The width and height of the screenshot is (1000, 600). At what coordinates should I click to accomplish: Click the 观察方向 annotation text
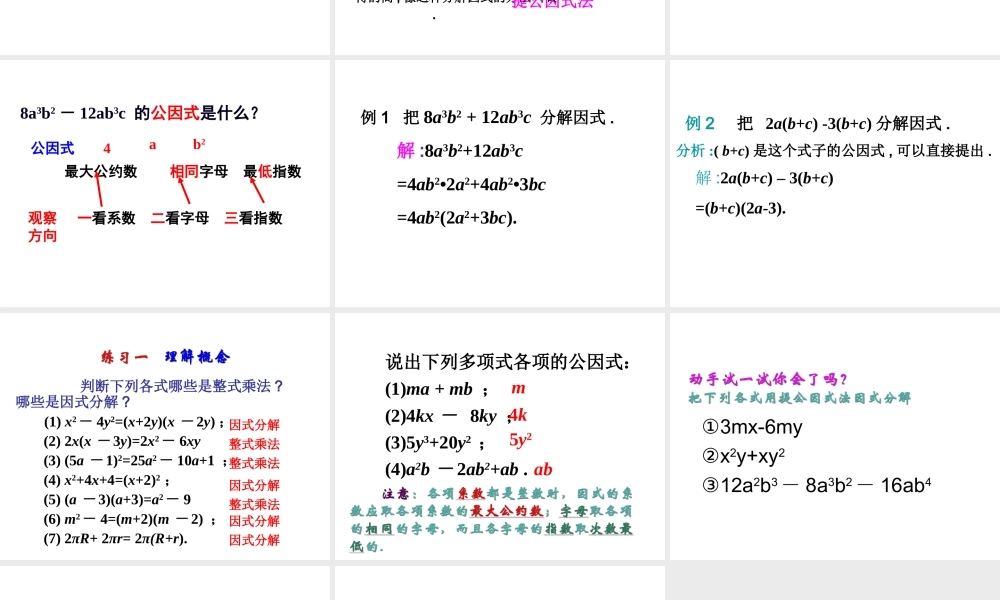(x=42, y=226)
